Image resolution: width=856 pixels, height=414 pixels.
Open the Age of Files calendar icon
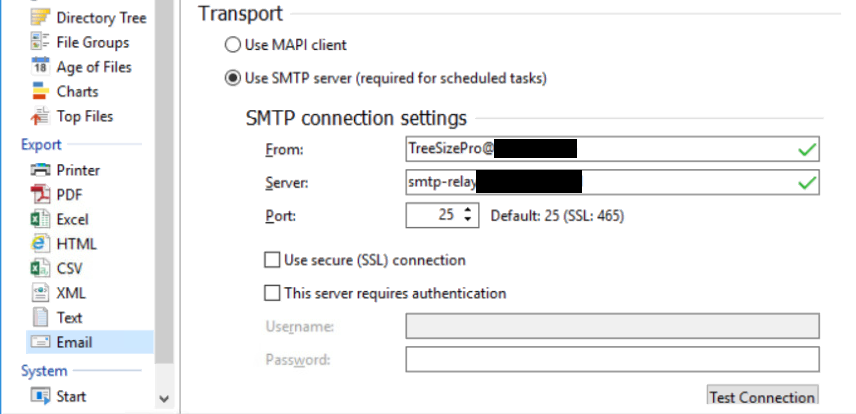[x=40, y=67]
